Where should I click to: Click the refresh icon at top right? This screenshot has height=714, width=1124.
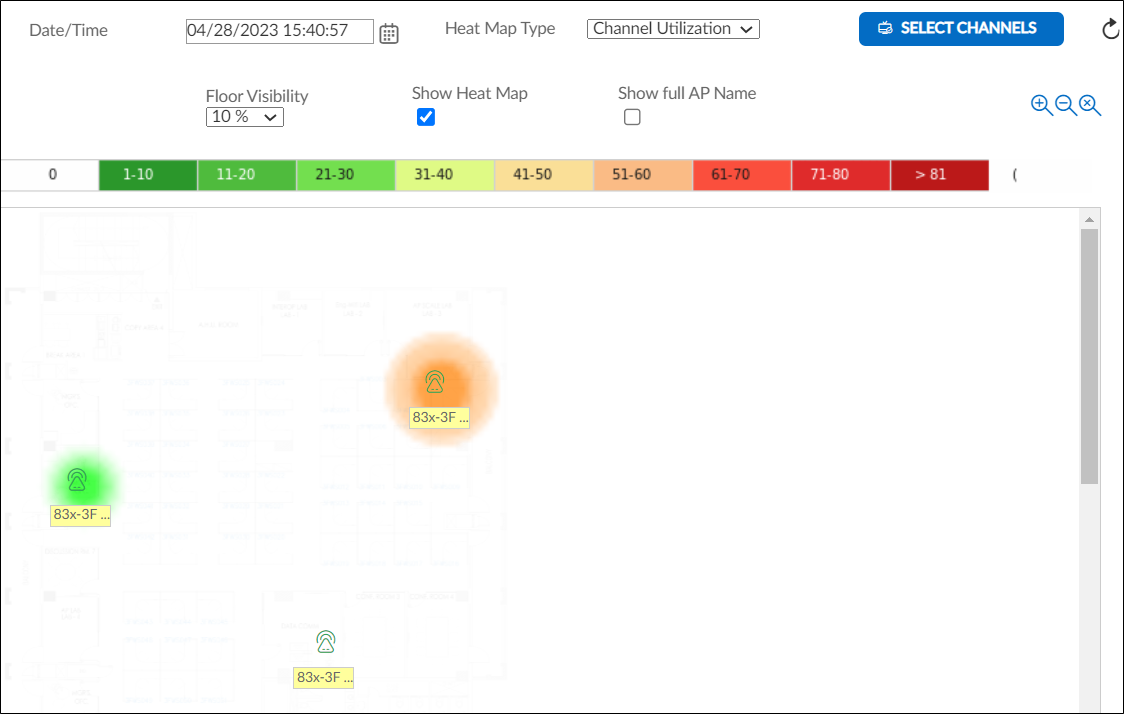(x=1110, y=29)
